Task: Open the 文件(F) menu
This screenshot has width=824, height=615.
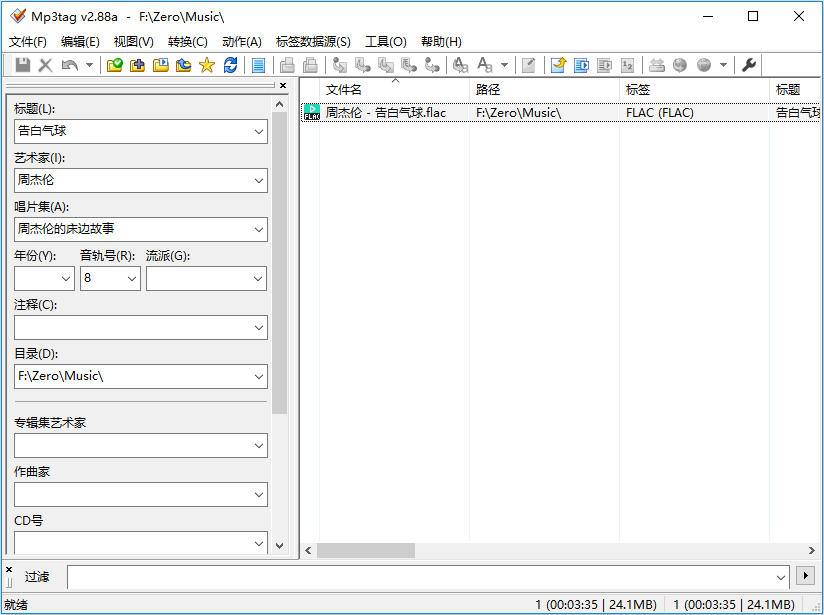Action: pyautogui.click(x=28, y=42)
